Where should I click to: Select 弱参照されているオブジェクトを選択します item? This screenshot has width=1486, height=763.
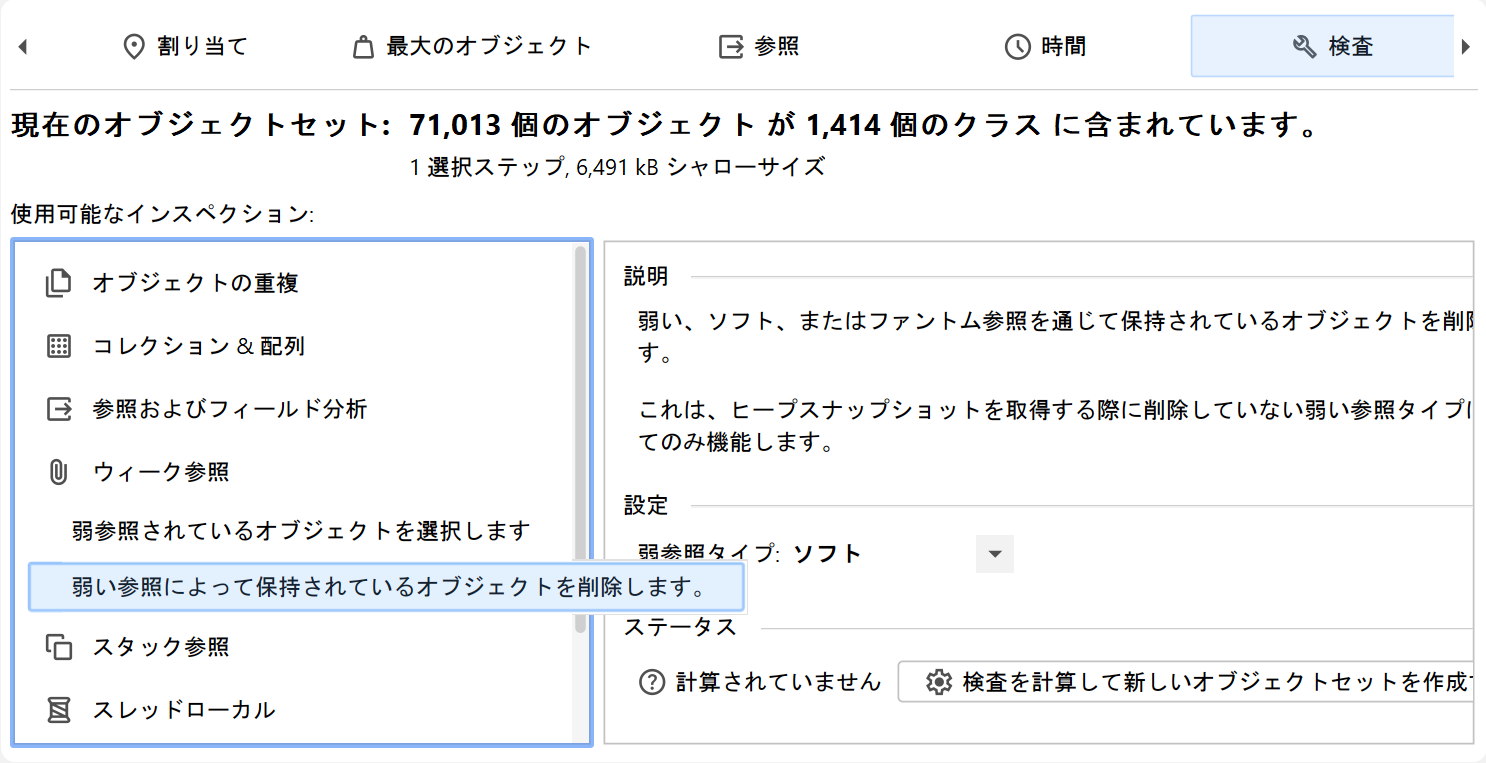(300, 530)
